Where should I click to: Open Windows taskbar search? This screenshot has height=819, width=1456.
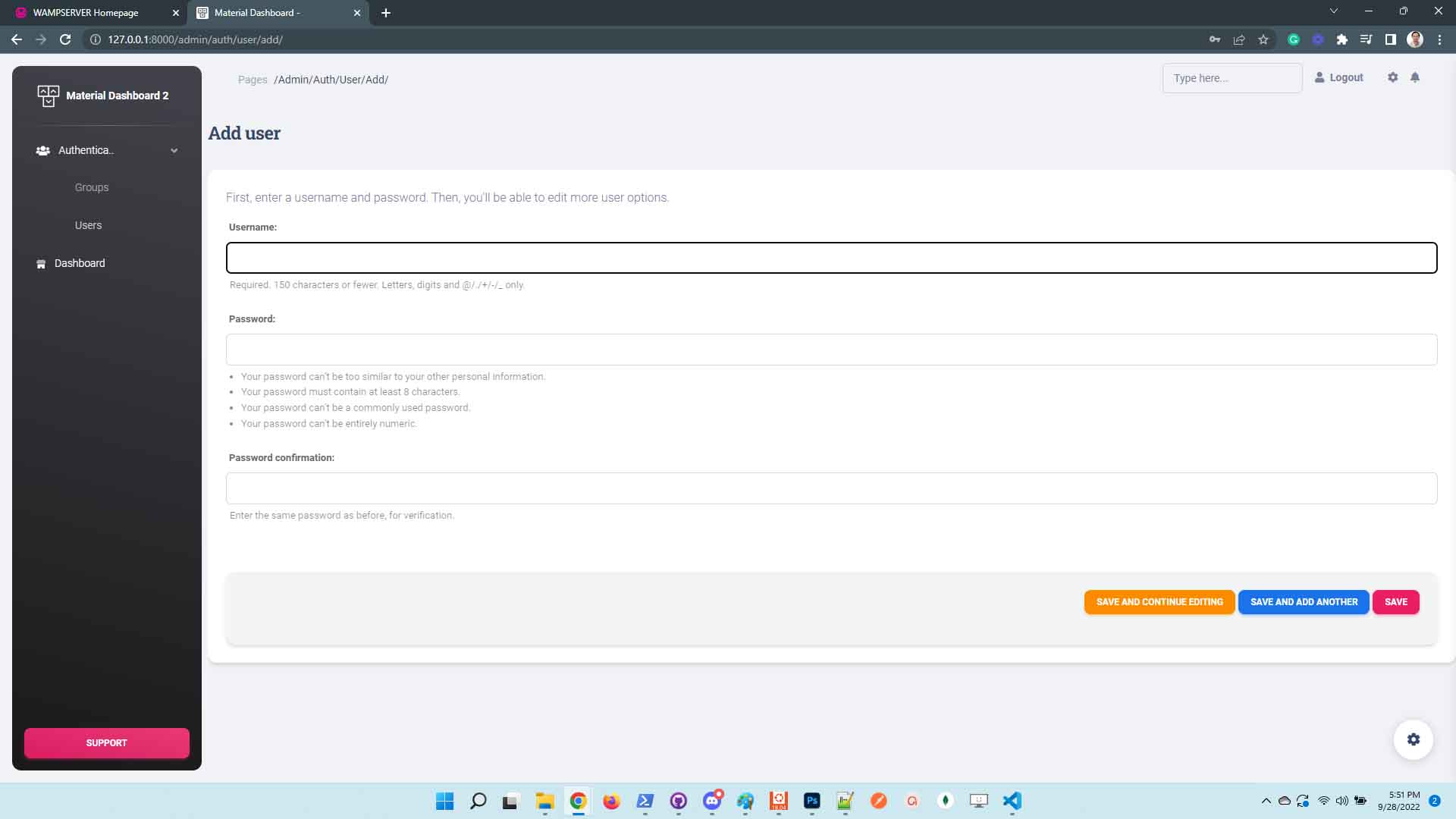click(x=479, y=801)
